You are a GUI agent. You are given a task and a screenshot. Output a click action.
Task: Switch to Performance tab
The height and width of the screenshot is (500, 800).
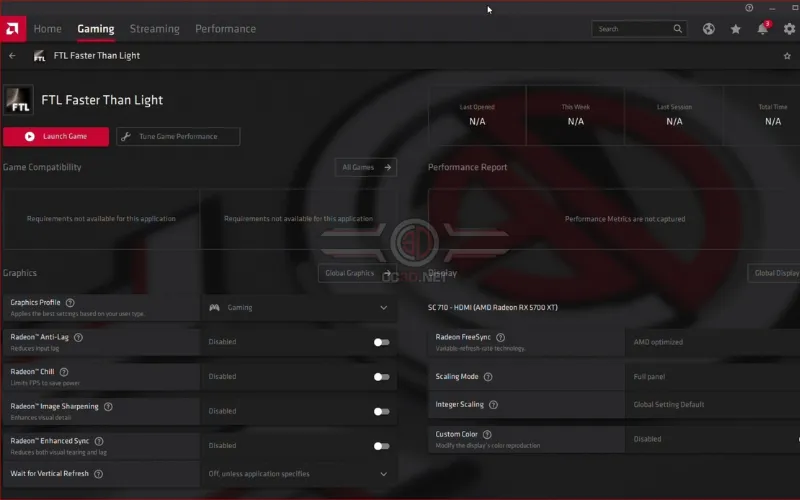point(226,29)
